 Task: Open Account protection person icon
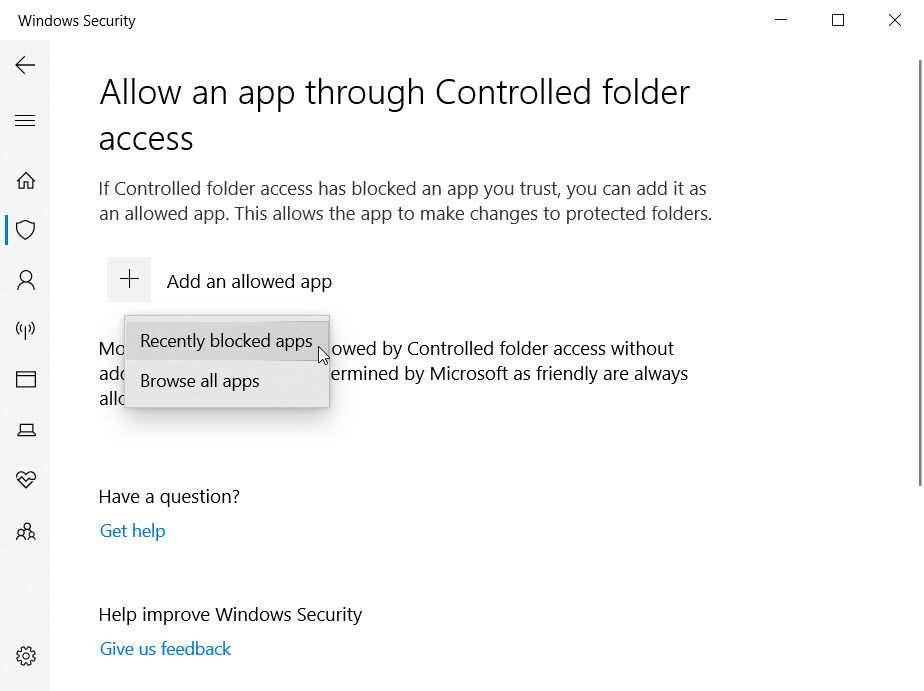click(26, 280)
